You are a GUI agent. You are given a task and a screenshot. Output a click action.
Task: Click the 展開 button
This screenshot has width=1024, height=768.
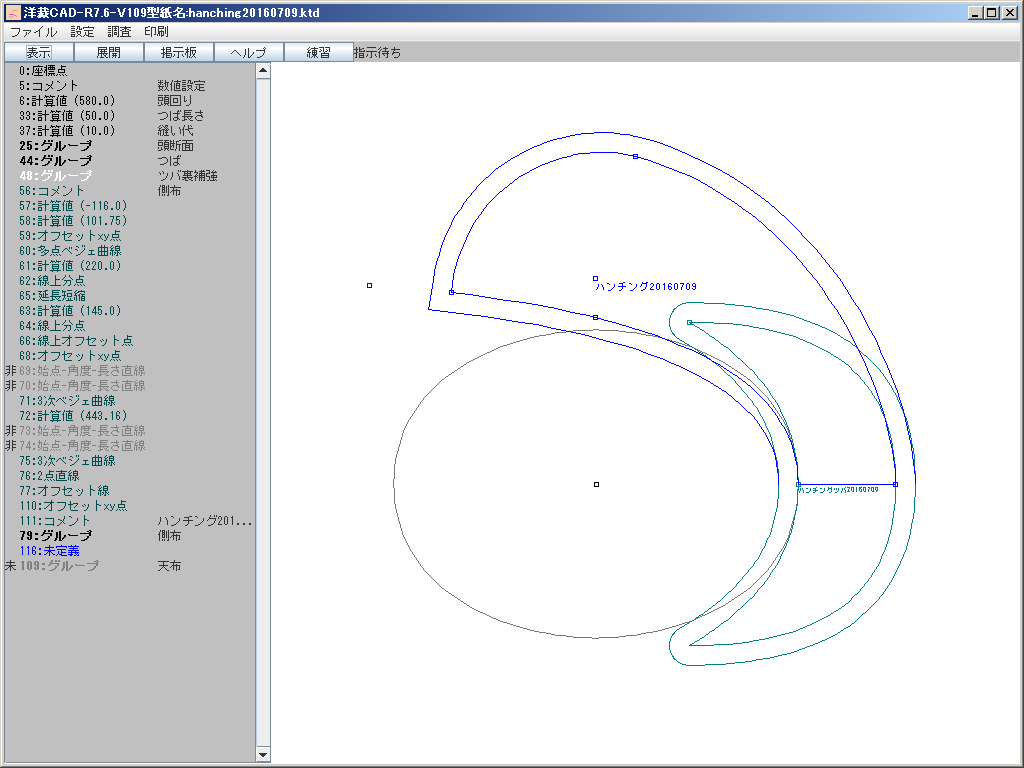108,52
